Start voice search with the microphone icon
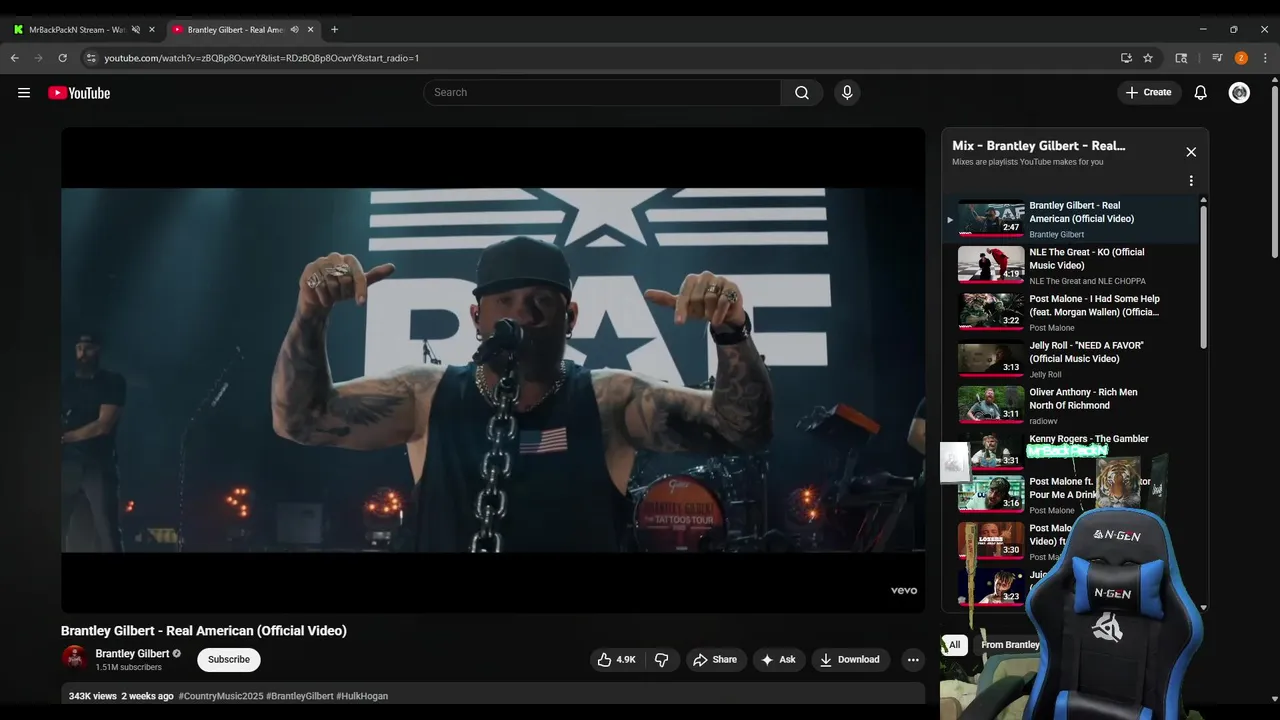The height and width of the screenshot is (720, 1280). coord(847,93)
